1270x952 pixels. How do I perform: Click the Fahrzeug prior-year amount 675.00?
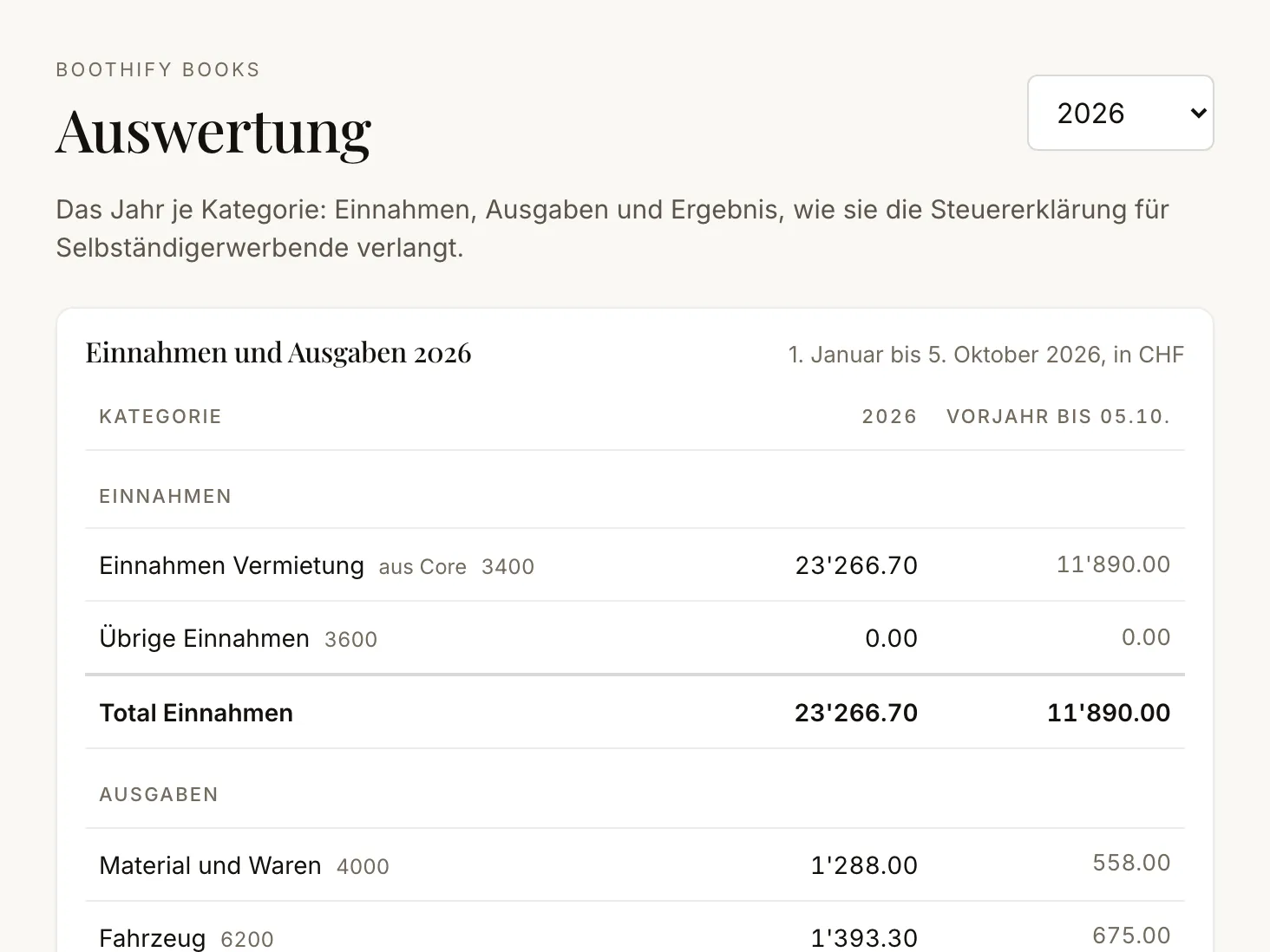click(1131, 936)
